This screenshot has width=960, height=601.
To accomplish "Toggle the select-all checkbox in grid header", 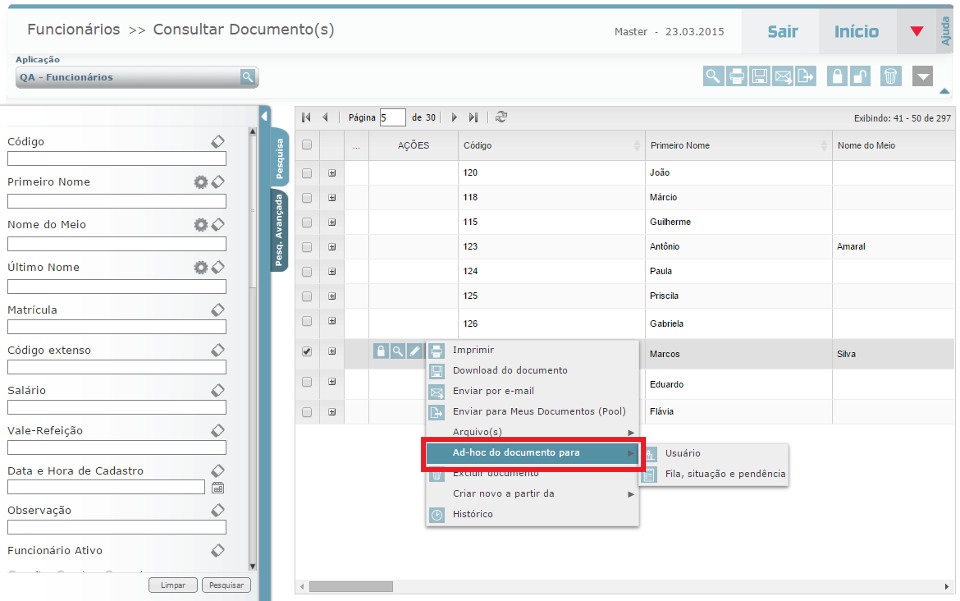I will 307,145.
